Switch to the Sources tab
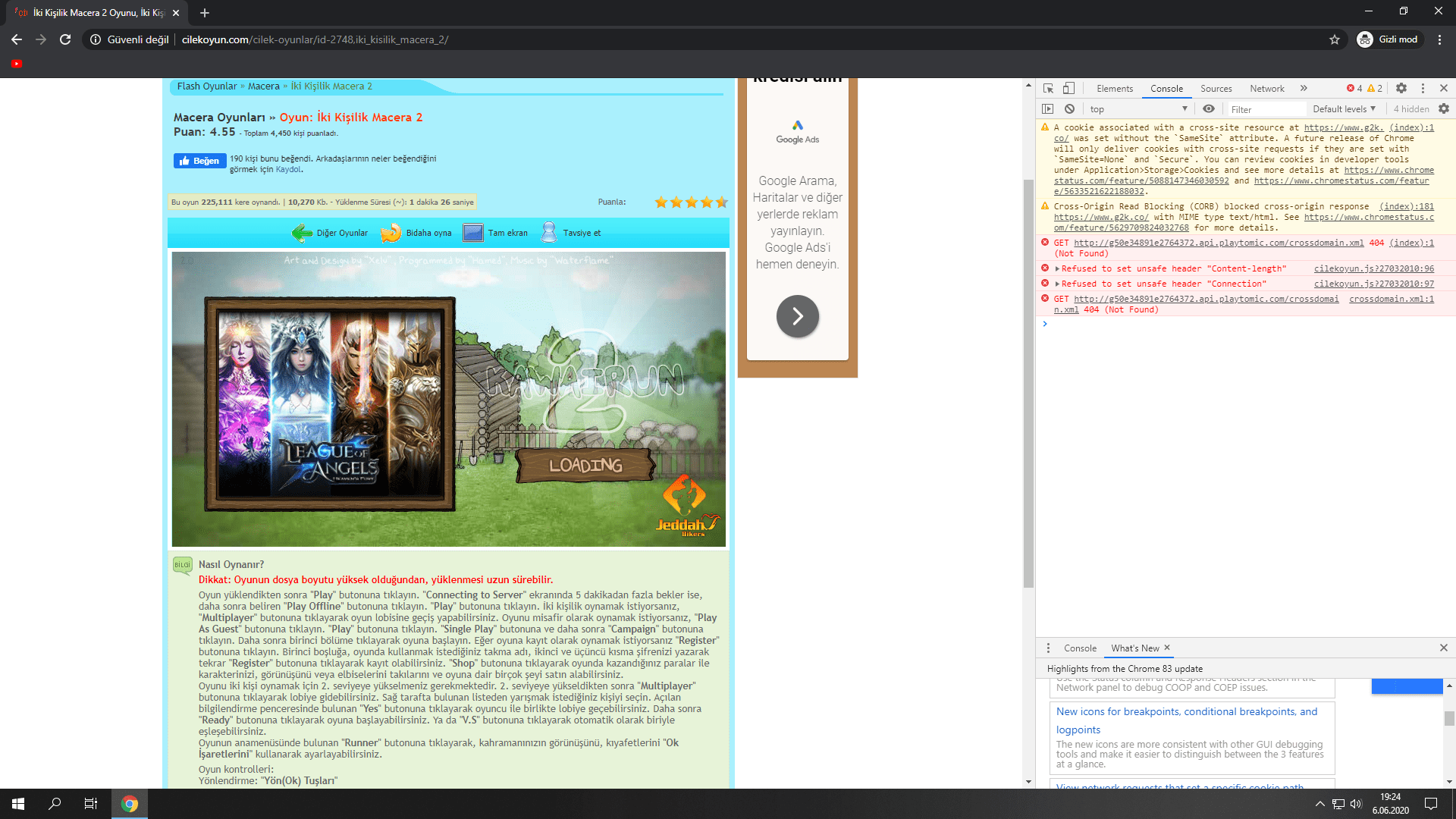Screen dimensions: 1456x819 [x=1216, y=89]
